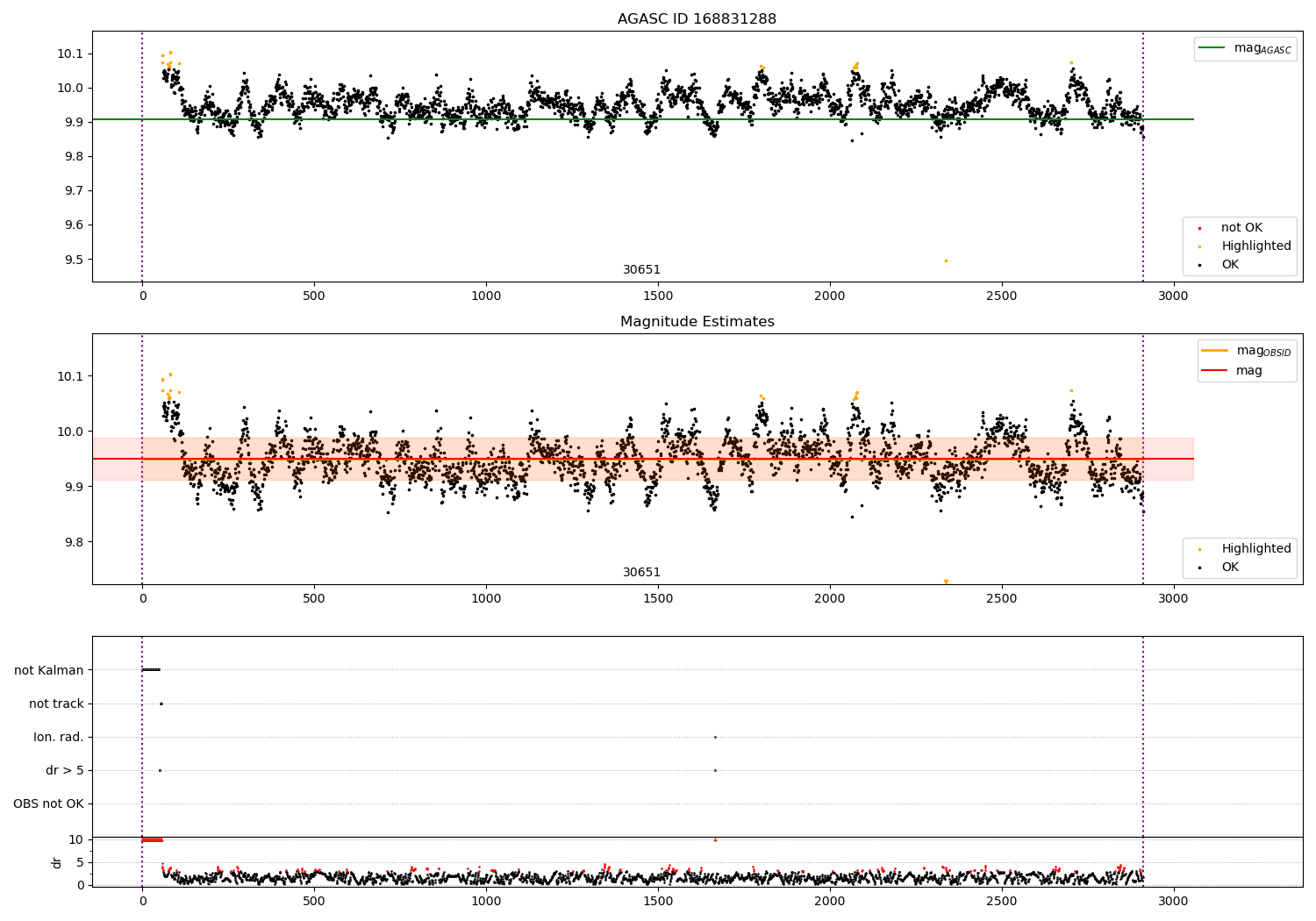The image size is (1316, 921).
Task: Select the red 'mag' legend entry
Action: [x=1232, y=371]
